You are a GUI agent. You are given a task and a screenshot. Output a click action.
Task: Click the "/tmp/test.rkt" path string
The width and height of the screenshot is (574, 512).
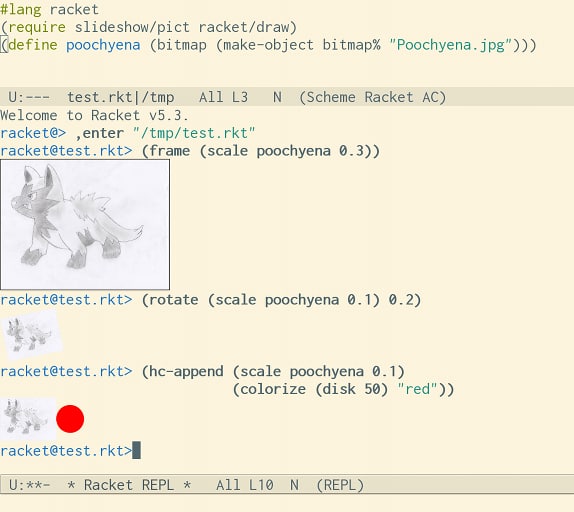[194, 133]
